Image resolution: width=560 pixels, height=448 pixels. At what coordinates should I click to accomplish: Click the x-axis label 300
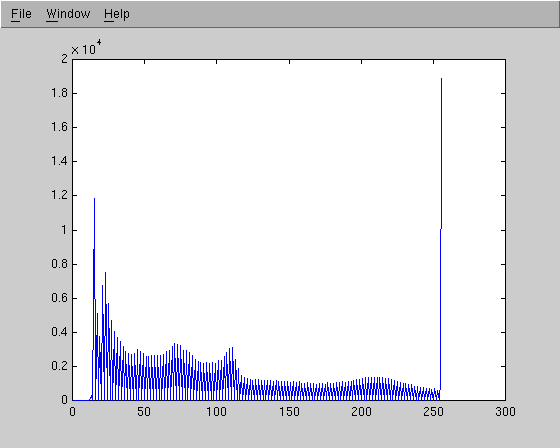[x=505, y=412]
